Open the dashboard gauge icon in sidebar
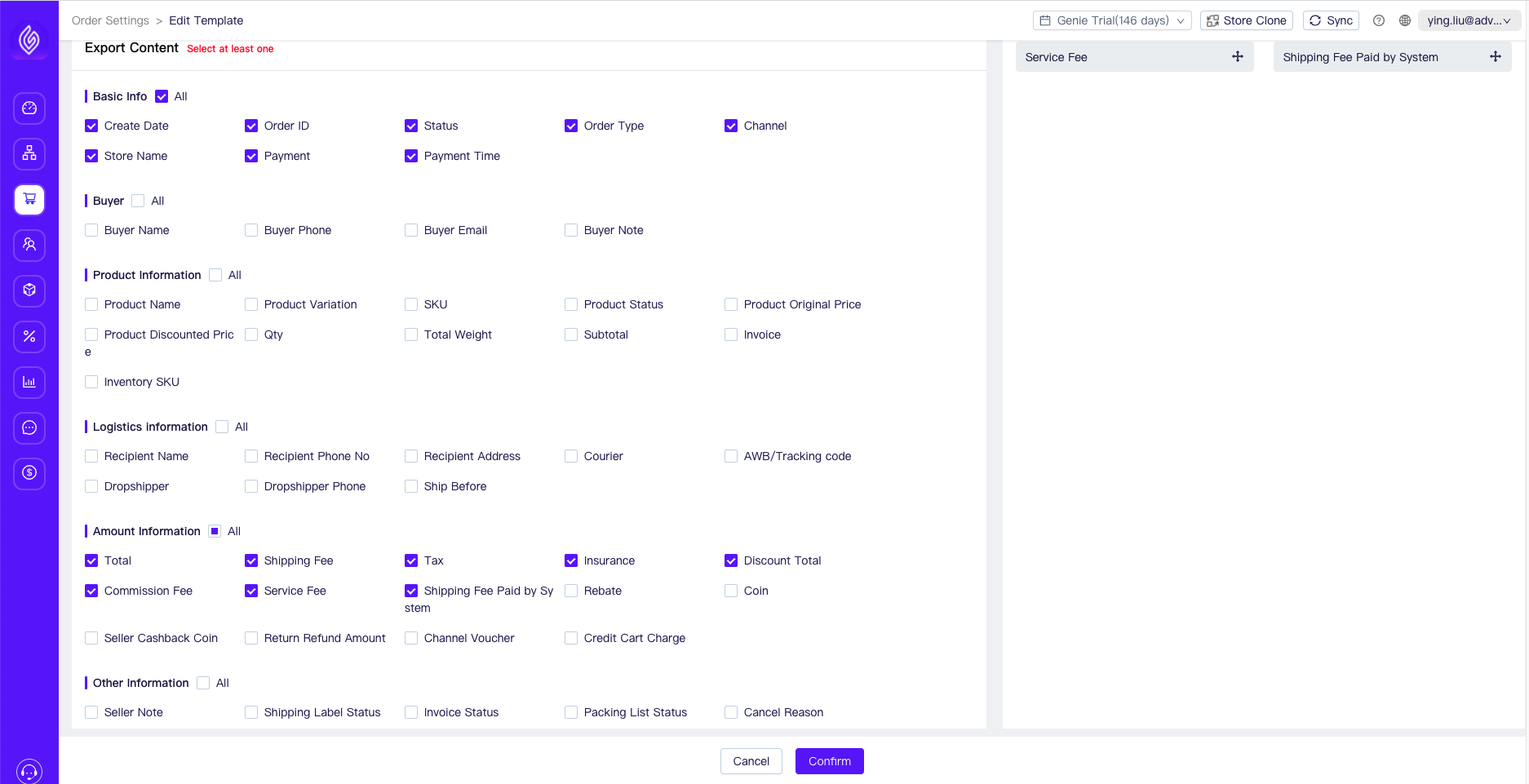The image size is (1529, 784). point(29,108)
